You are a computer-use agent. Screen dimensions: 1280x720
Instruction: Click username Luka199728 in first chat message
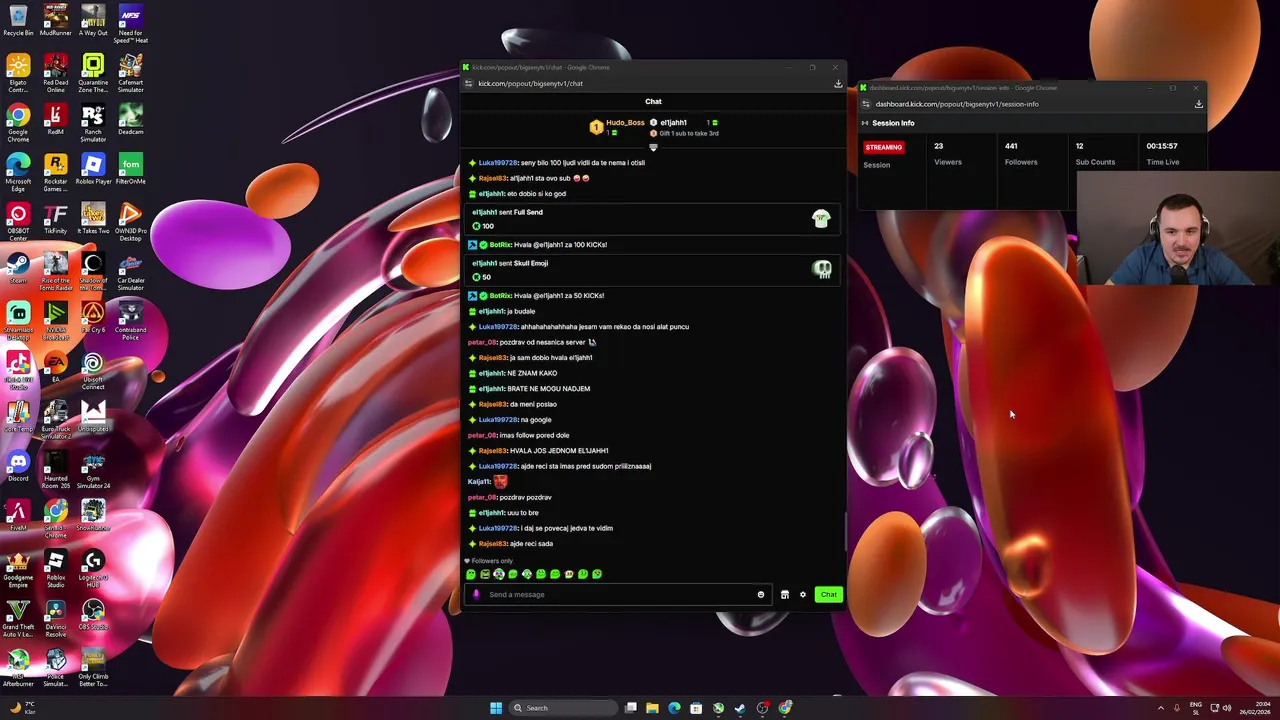(498, 163)
